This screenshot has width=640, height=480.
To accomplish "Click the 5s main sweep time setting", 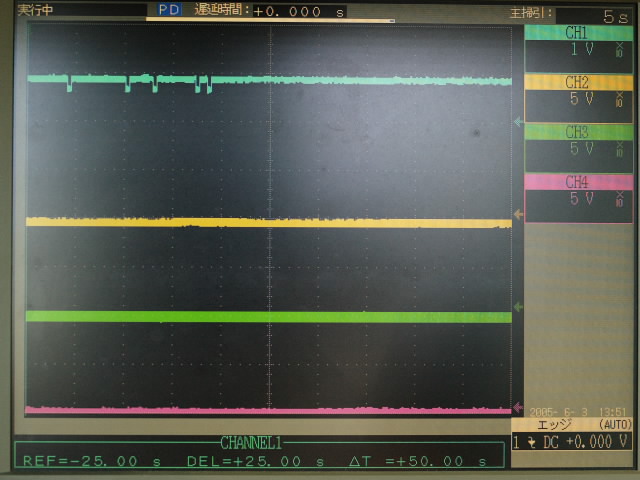I will 614,16.
